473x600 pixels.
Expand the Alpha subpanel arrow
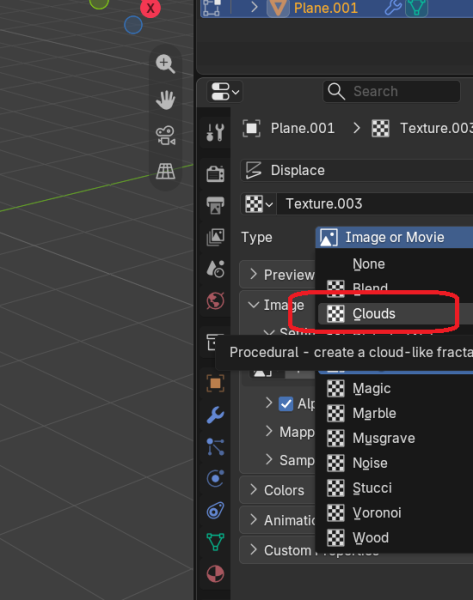[269, 403]
